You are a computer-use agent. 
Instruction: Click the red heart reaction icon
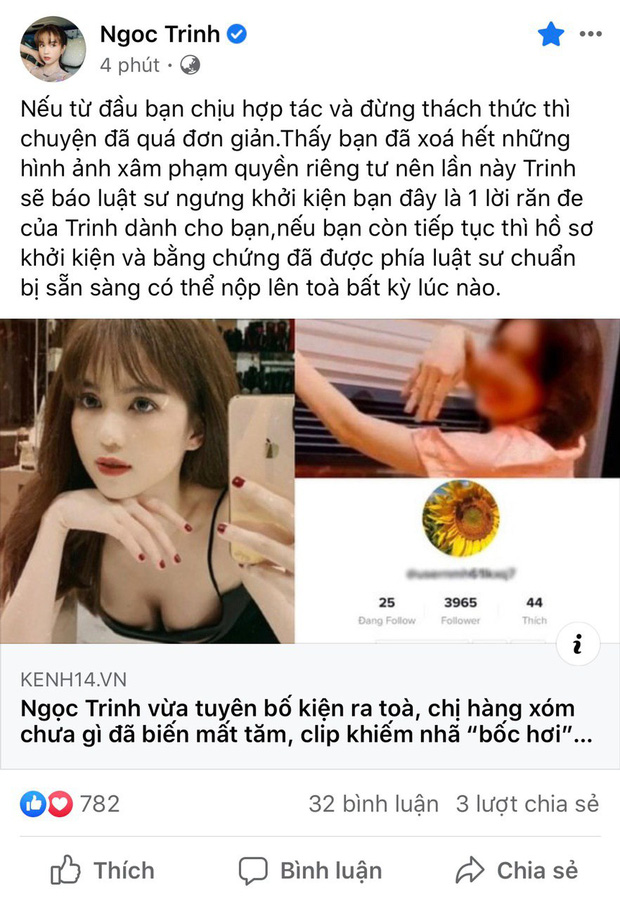coord(60,804)
